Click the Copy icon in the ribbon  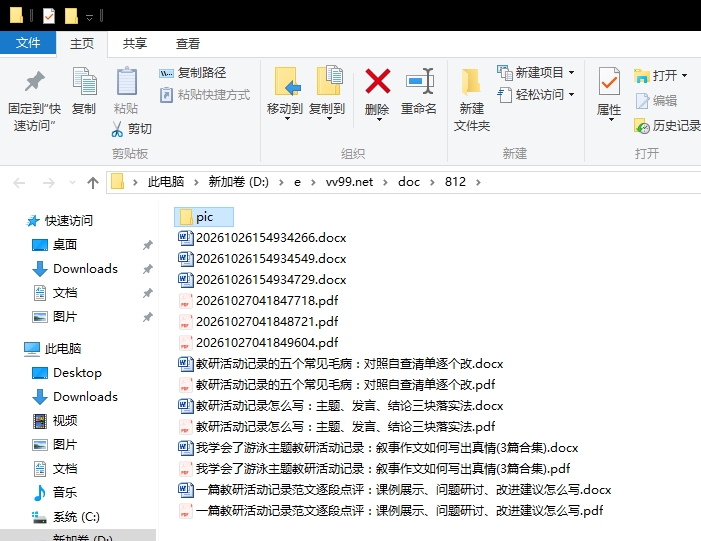click(x=84, y=81)
